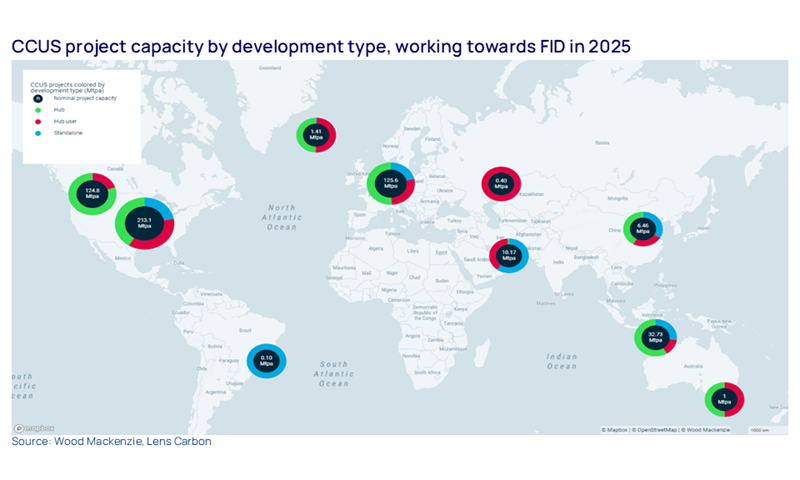This screenshot has height=480, width=800.
Task: Open the © Wood Mackenzie attribution link
Action: (x=705, y=430)
